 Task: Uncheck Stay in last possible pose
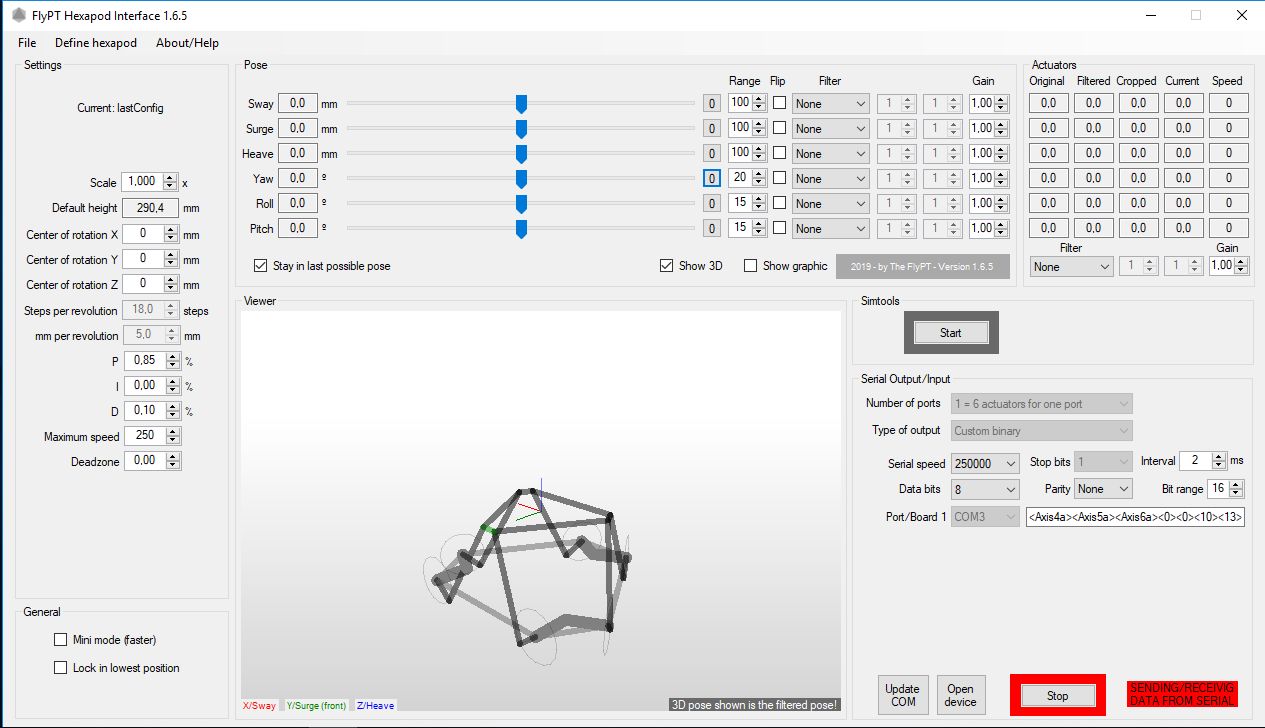coord(261,266)
